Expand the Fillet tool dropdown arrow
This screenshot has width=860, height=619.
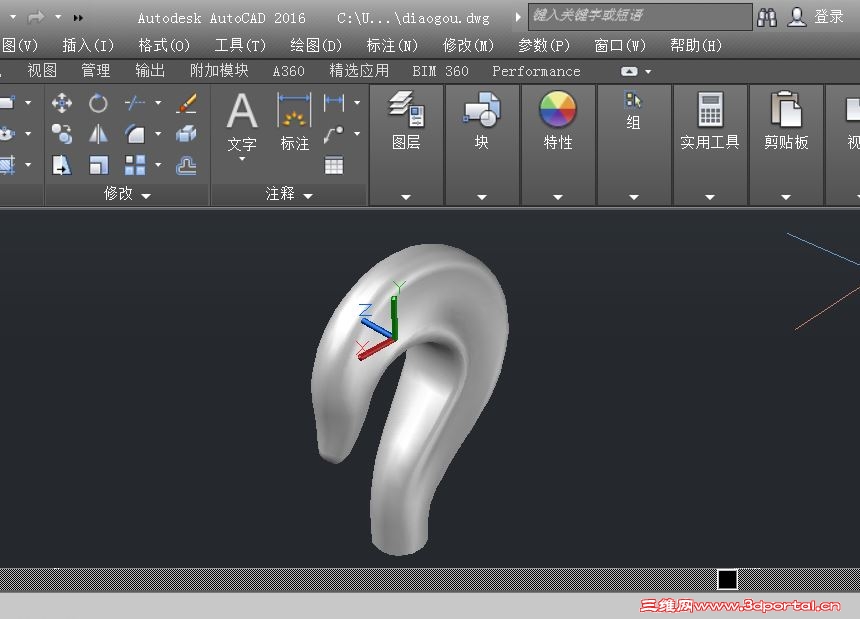pos(158,134)
